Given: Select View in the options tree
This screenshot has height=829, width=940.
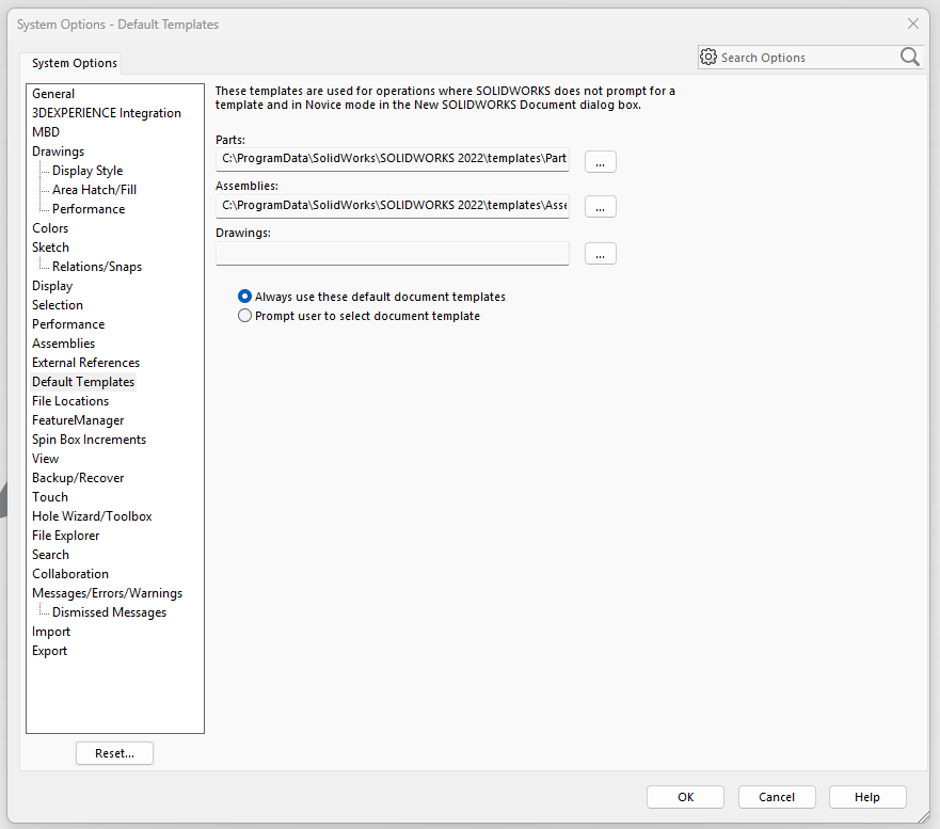Looking at the screenshot, I should click(45, 458).
